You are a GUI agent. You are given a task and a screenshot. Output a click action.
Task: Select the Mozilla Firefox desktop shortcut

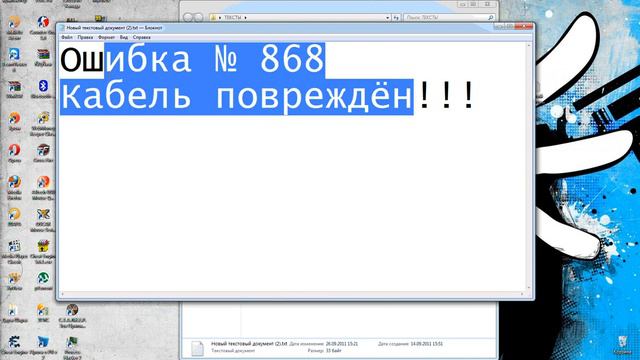pyautogui.click(x=14, y=187)
